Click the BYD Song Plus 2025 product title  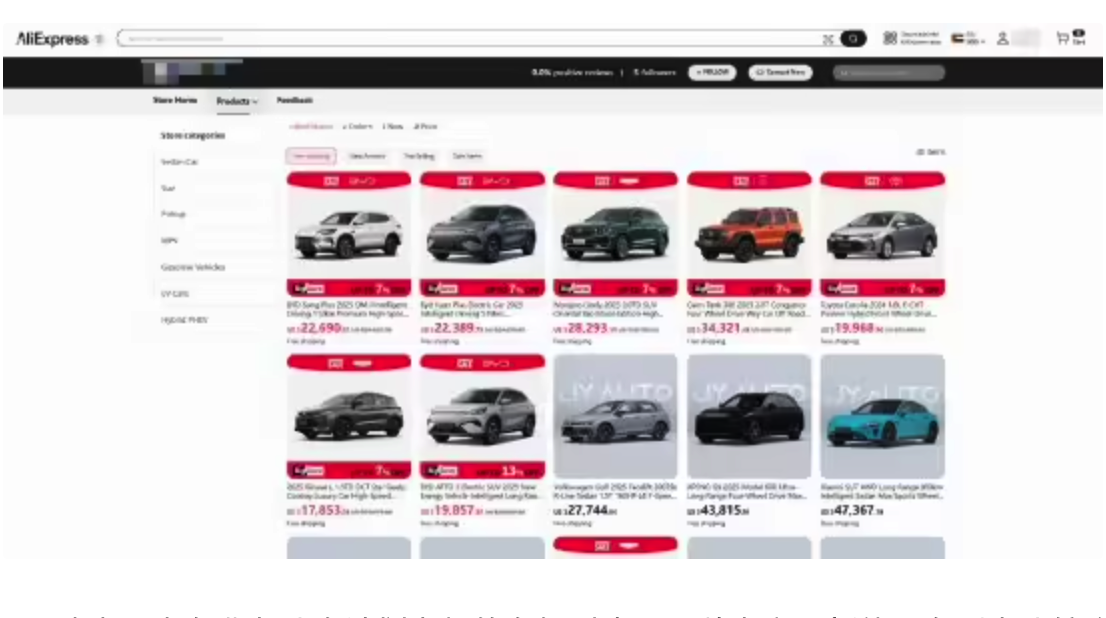click(348, 308)
